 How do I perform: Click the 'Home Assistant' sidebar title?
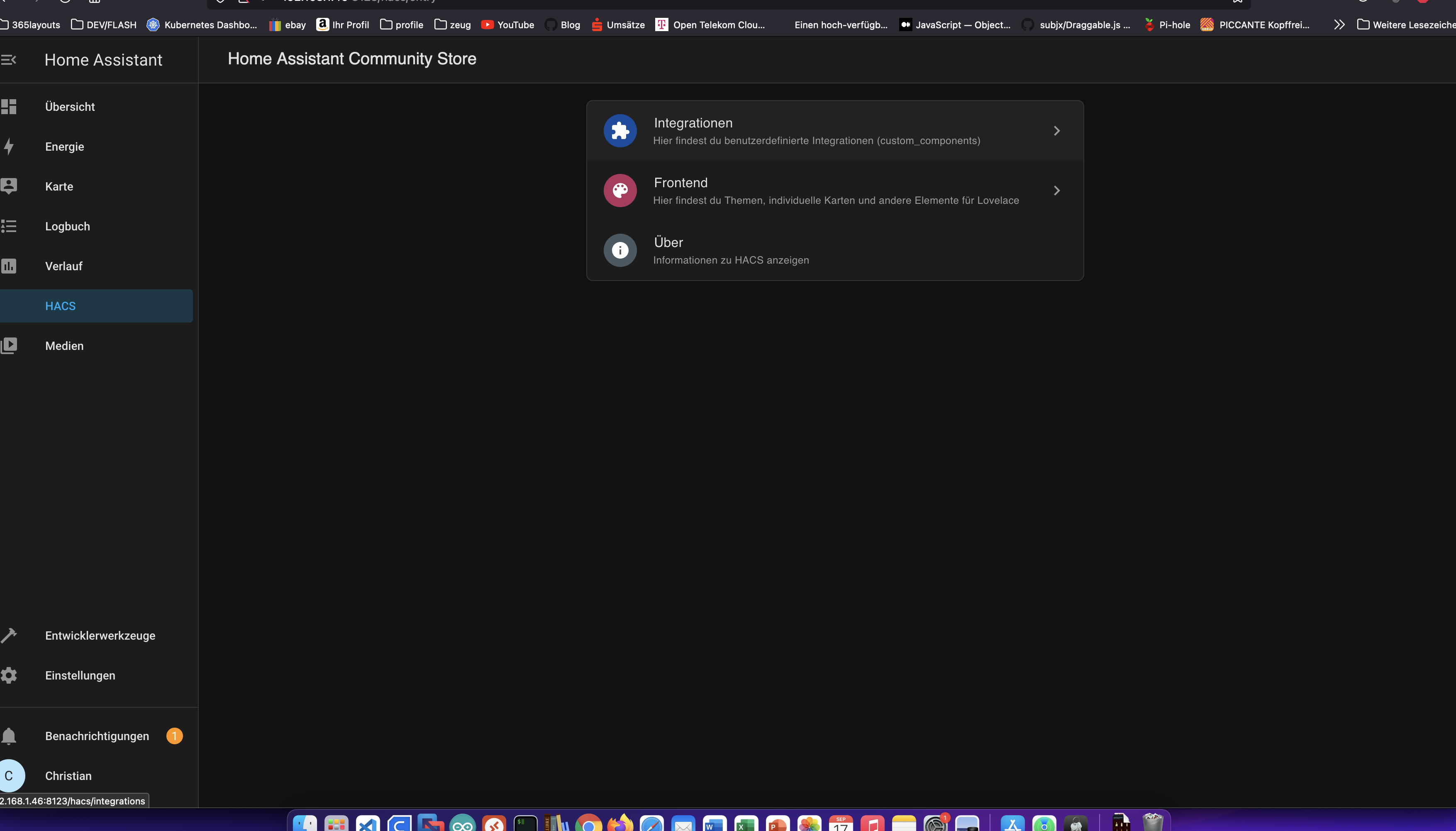103,60
